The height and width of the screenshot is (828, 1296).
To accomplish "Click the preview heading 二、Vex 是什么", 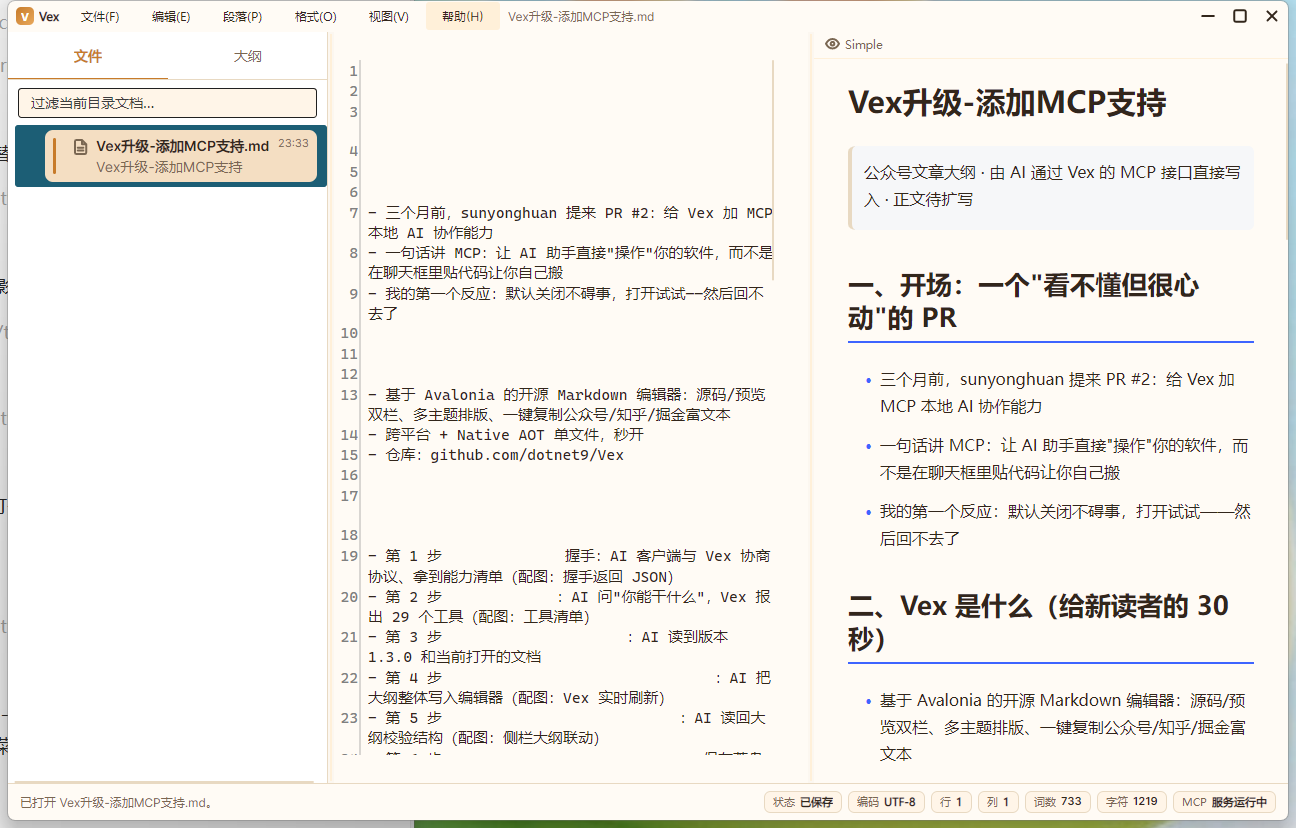I will [1038, 622].
